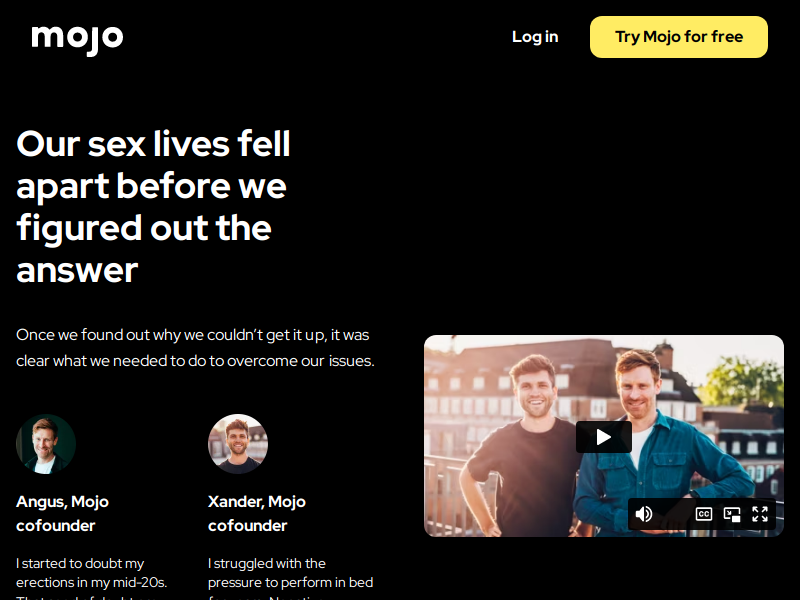
Task: Enable picture-in-picture mode icon
Action: 732,514
